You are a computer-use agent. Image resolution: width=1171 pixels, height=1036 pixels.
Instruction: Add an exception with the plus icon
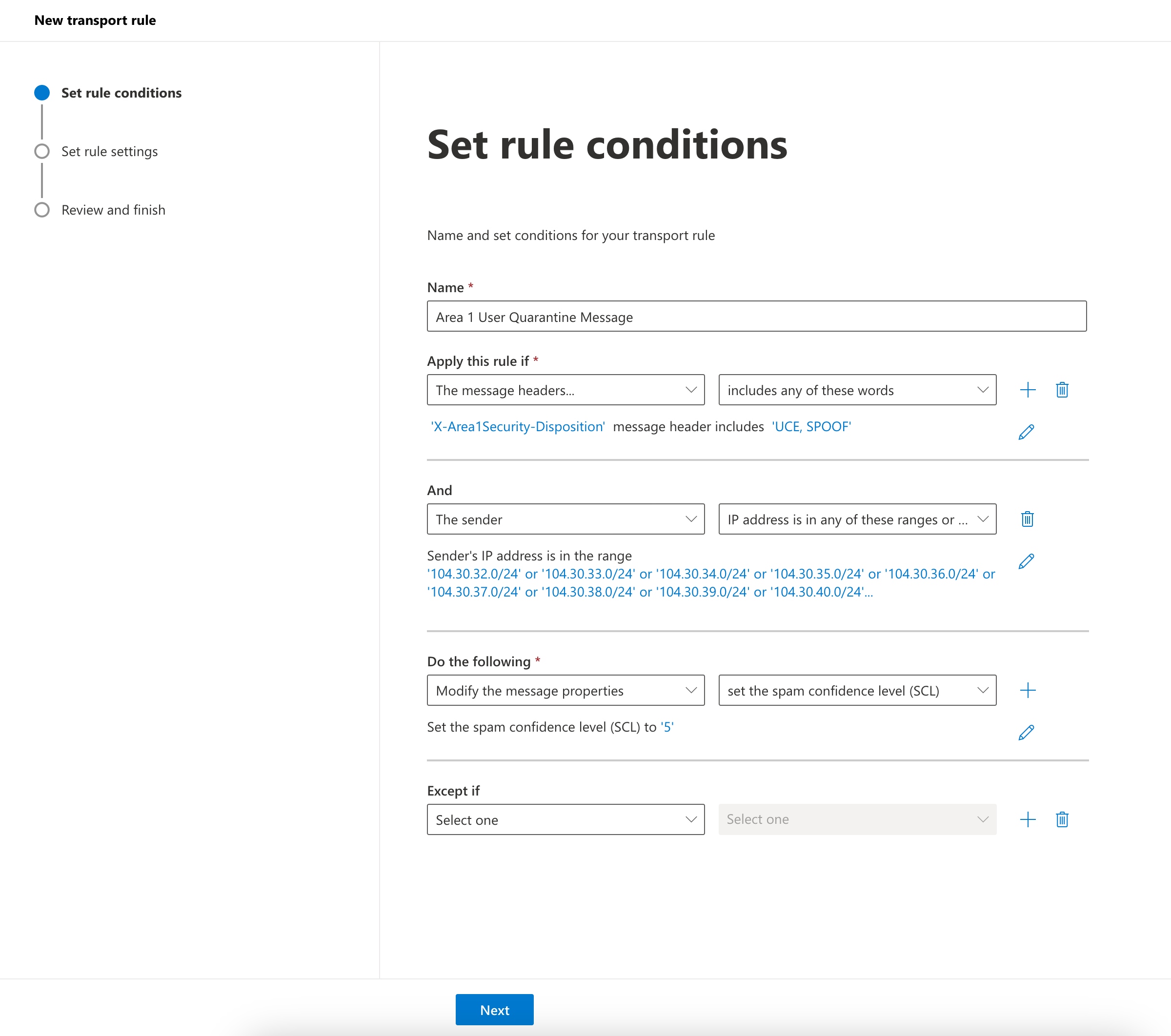point(1028,819)
